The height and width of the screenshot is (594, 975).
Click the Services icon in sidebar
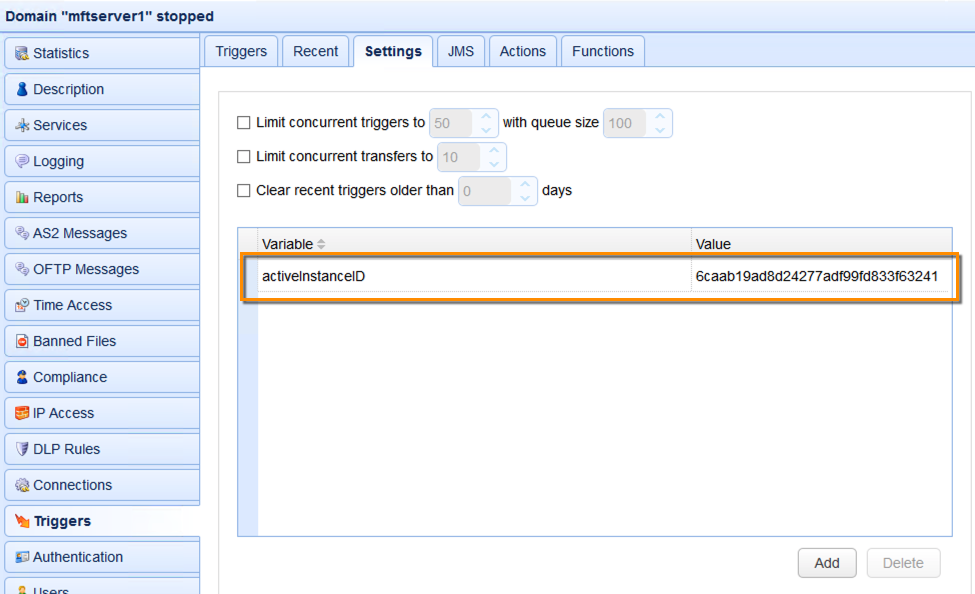pyautogui.click(x=22, y=125)
